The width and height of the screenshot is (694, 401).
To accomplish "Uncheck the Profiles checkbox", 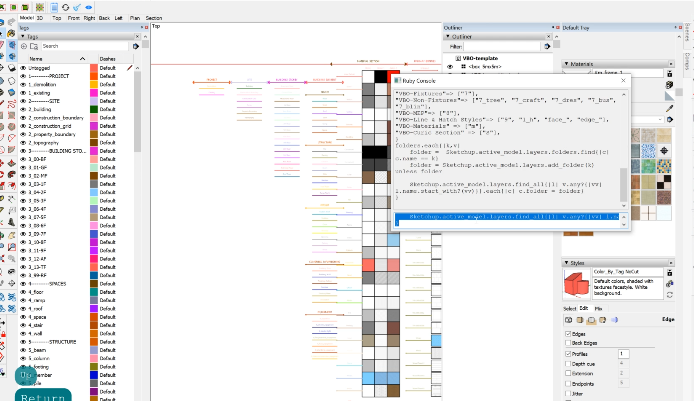I will (x=569, y=353).
